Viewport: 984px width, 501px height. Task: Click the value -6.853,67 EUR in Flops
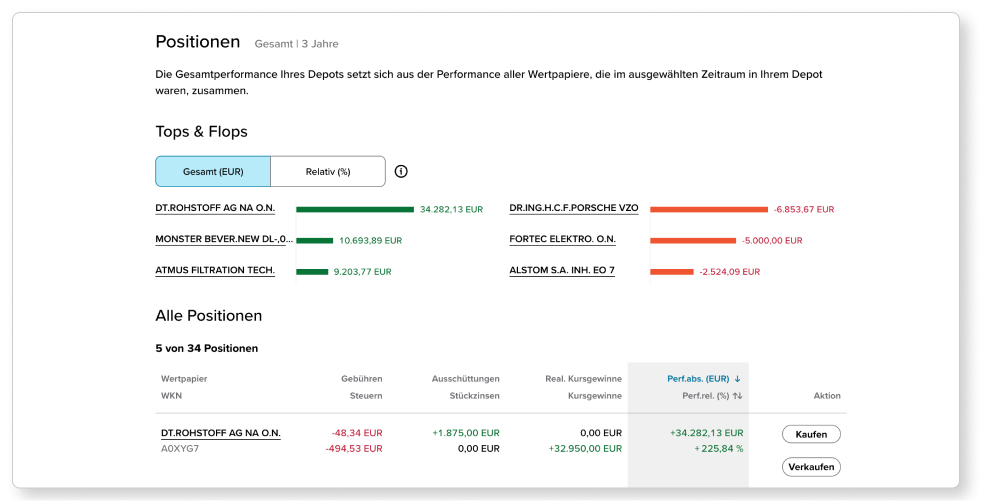(804, 210)
